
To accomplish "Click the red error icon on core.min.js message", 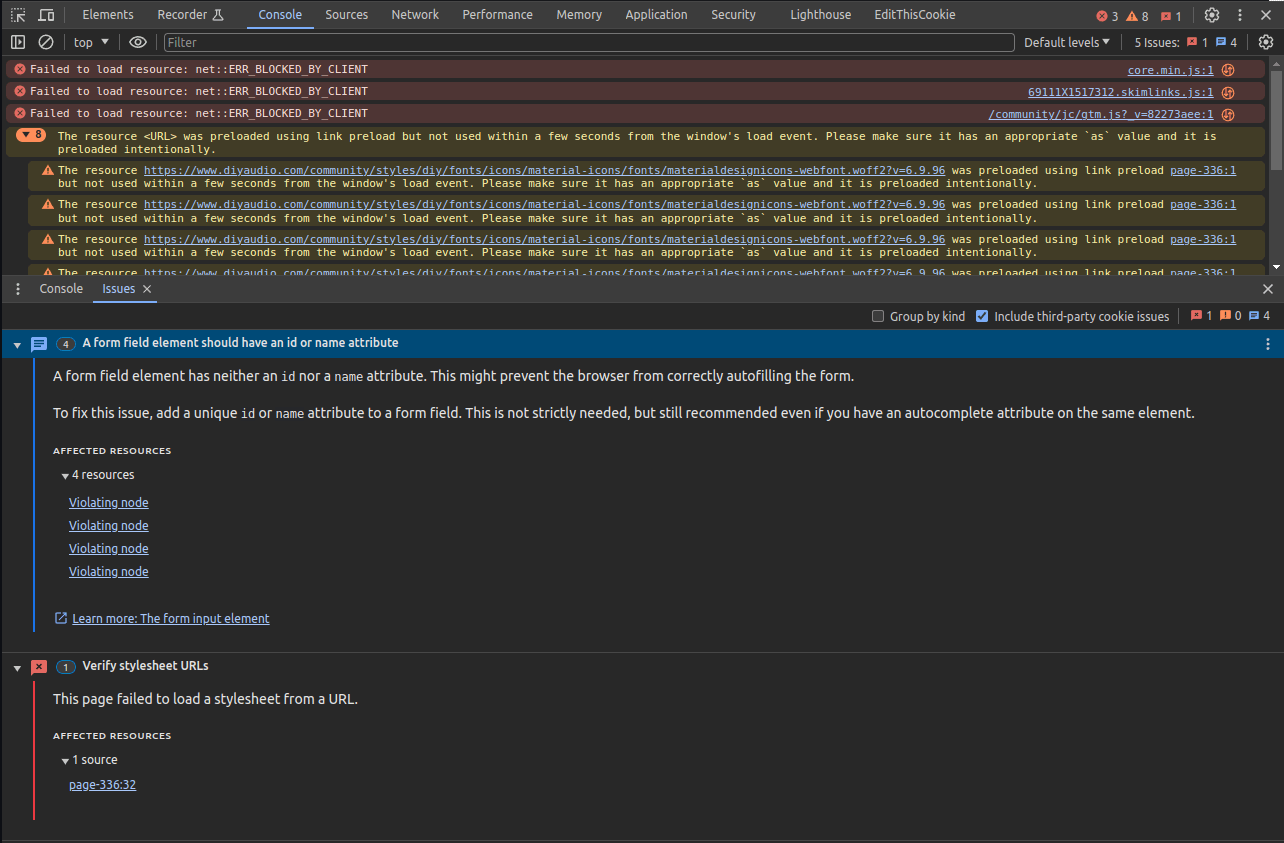I will pyautogui.click(x=20, y=70).
